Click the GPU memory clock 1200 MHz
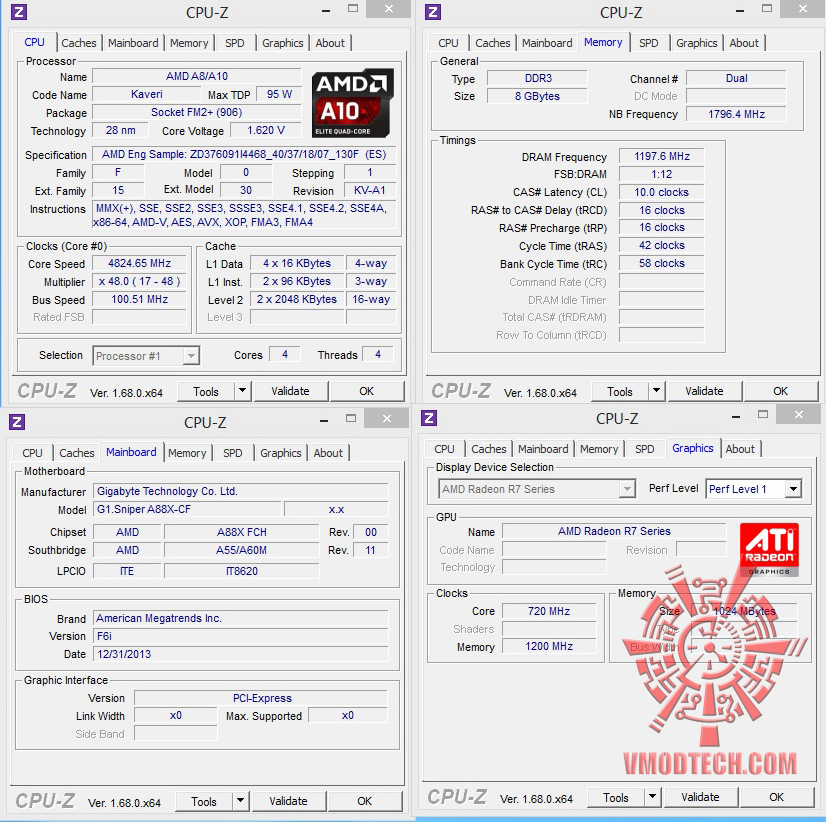826x822 pixels. click(549, 646)
